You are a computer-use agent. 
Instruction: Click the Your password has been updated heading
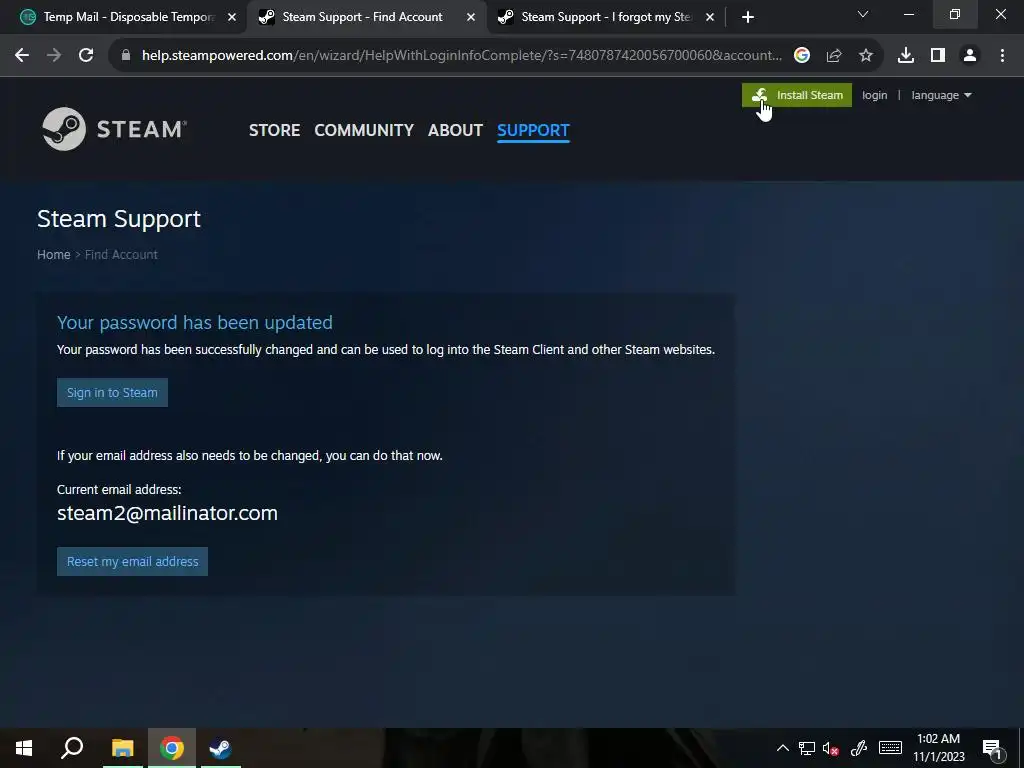195,323
